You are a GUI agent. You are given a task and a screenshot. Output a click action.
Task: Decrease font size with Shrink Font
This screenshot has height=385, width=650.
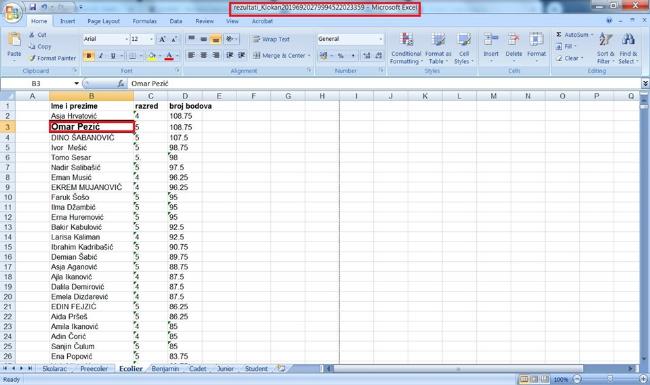point(174,39)
